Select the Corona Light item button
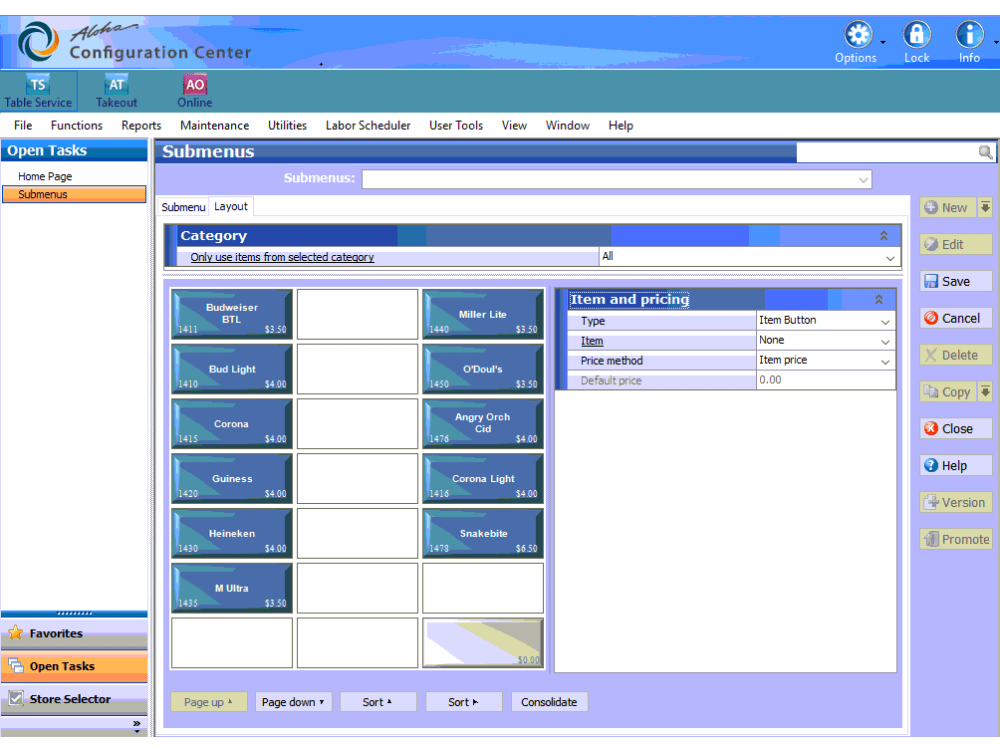This screenshot has height=750, width=1000. (483, 478)
